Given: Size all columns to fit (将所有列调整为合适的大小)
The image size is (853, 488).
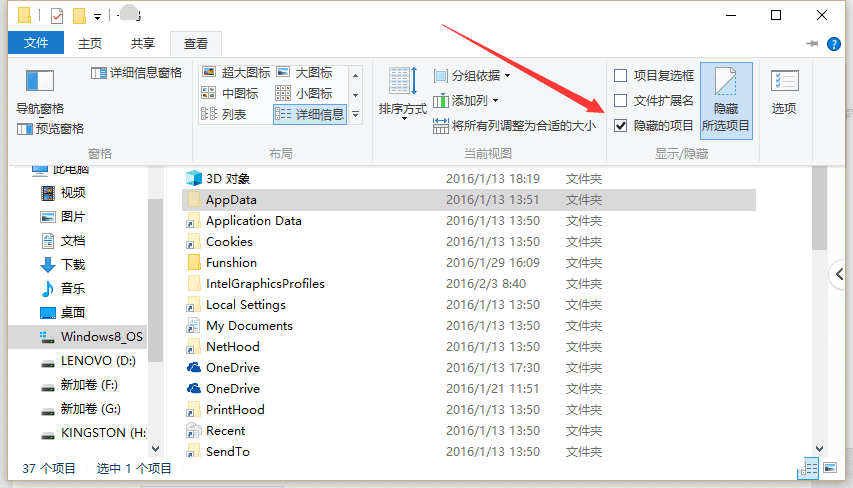Looking at the screenshot, I should click(515, 126).
